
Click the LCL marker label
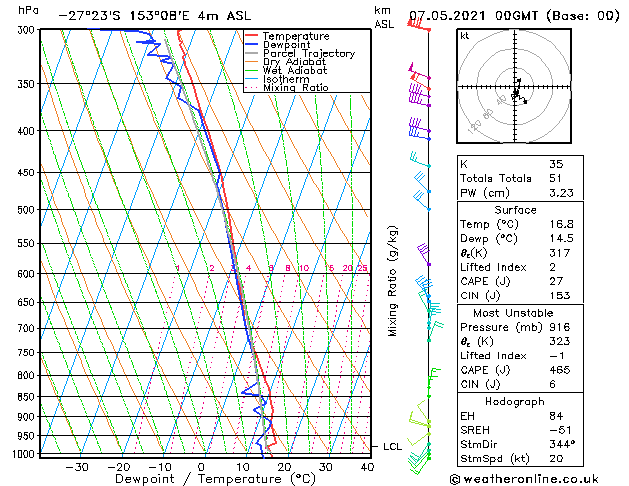pyautogui.click(x=392, y=446)
